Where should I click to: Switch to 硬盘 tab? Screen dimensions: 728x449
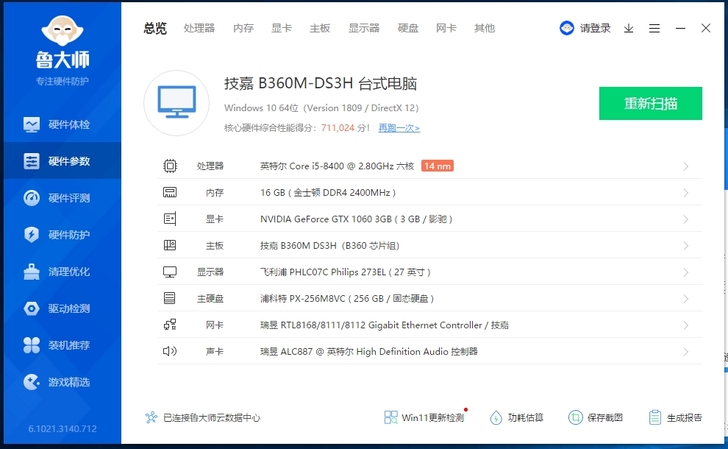408,28
